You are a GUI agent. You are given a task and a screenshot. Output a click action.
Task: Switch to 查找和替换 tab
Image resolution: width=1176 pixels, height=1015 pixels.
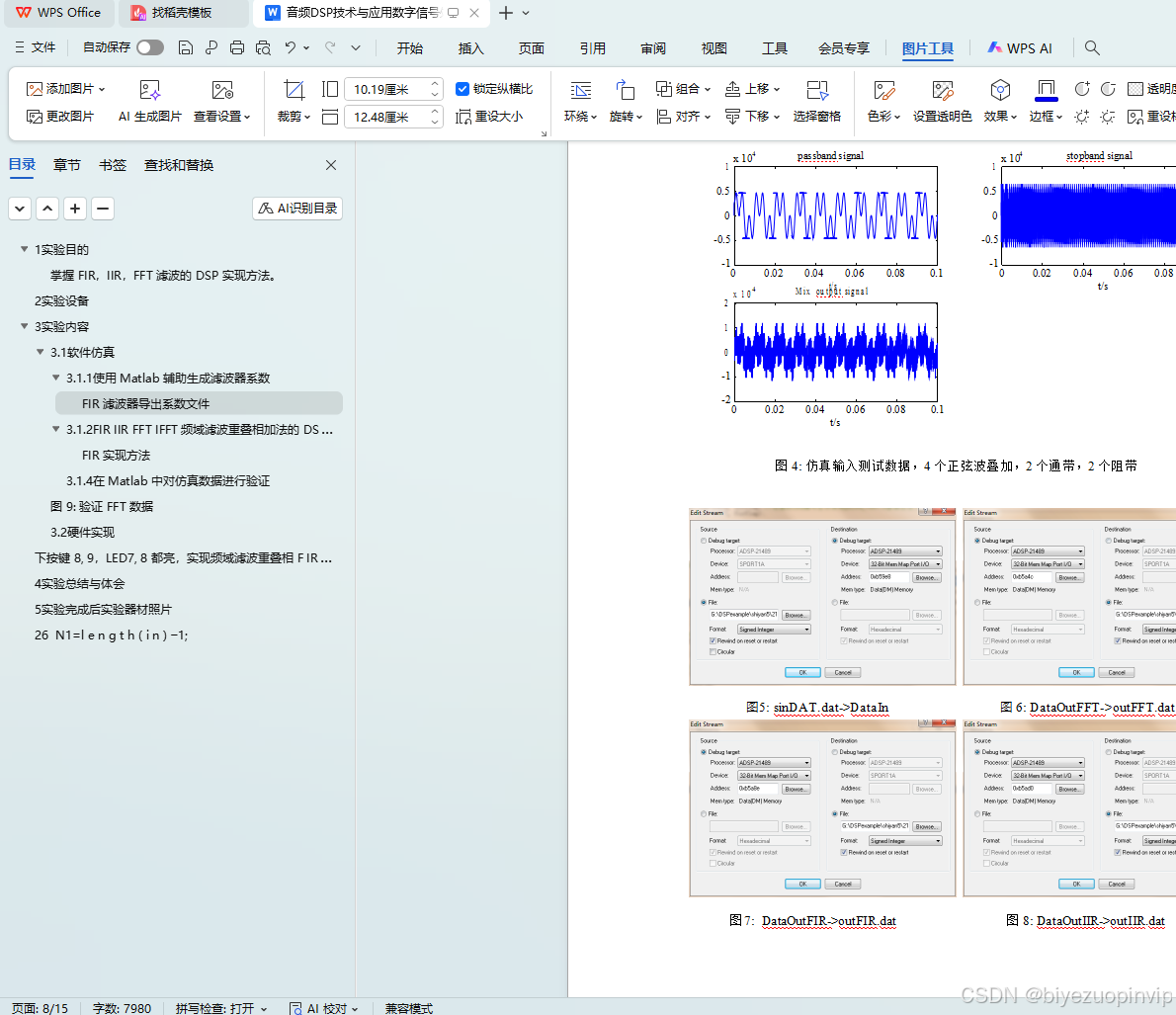pyautogui.click(x=179, y=165)
